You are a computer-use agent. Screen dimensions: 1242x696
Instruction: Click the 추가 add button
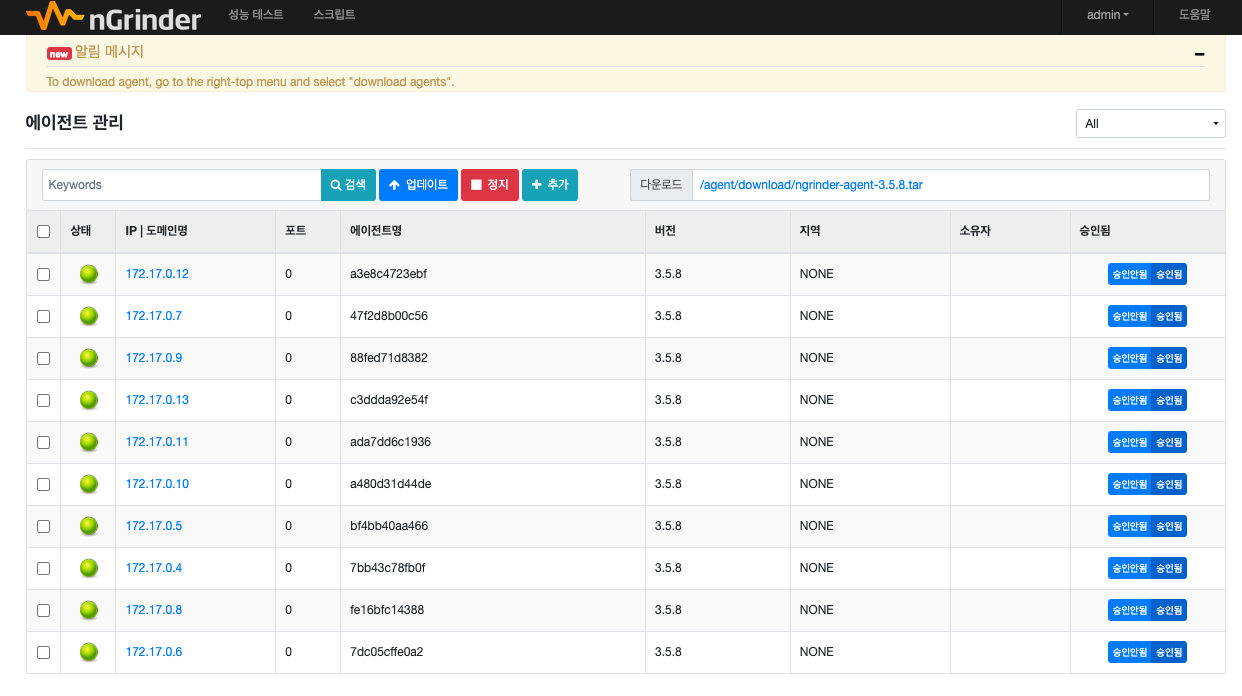click(550, 185)
